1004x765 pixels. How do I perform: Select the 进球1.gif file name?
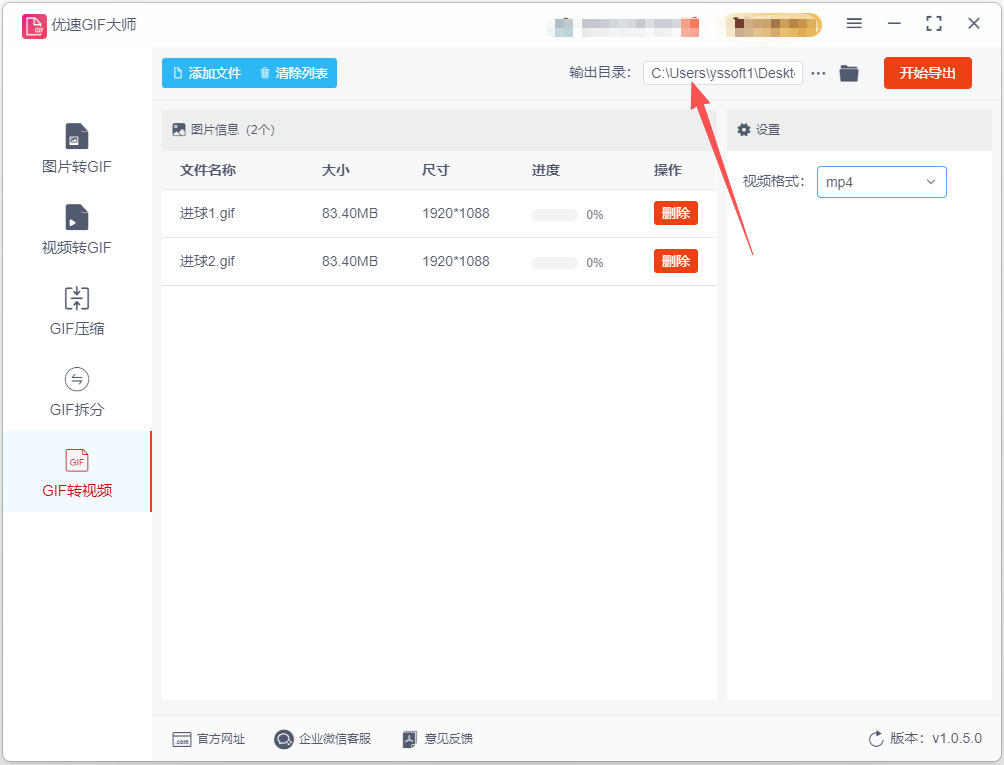point(207,213)
